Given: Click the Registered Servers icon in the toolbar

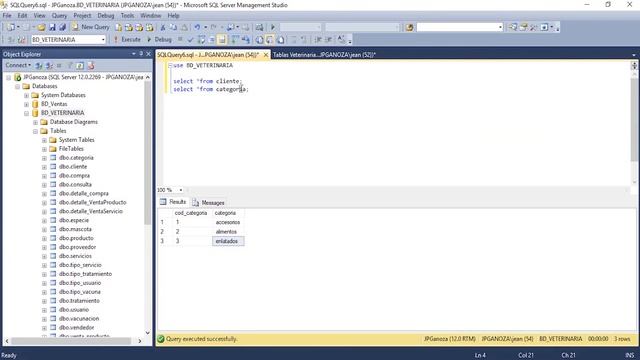Looking at the screenshot, I should [x=513, y=27].
